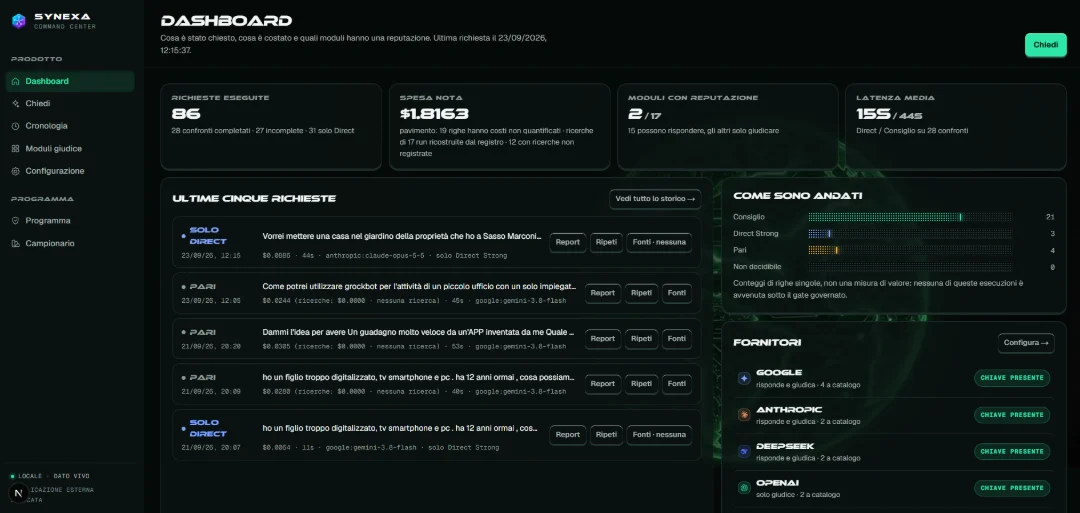This screenshot has width=1080, height=513.
Task: Click the Pari progress bar
Action: [910, 251]
